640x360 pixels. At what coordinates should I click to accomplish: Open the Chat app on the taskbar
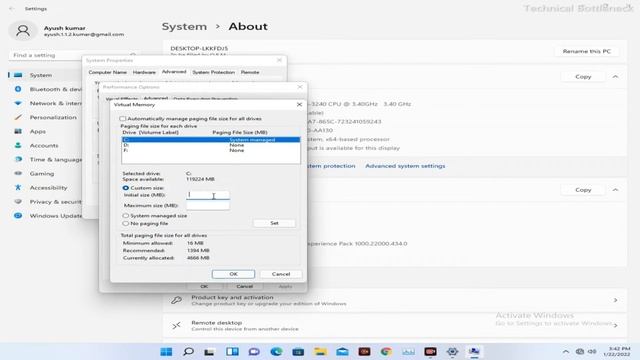[254, 351]
